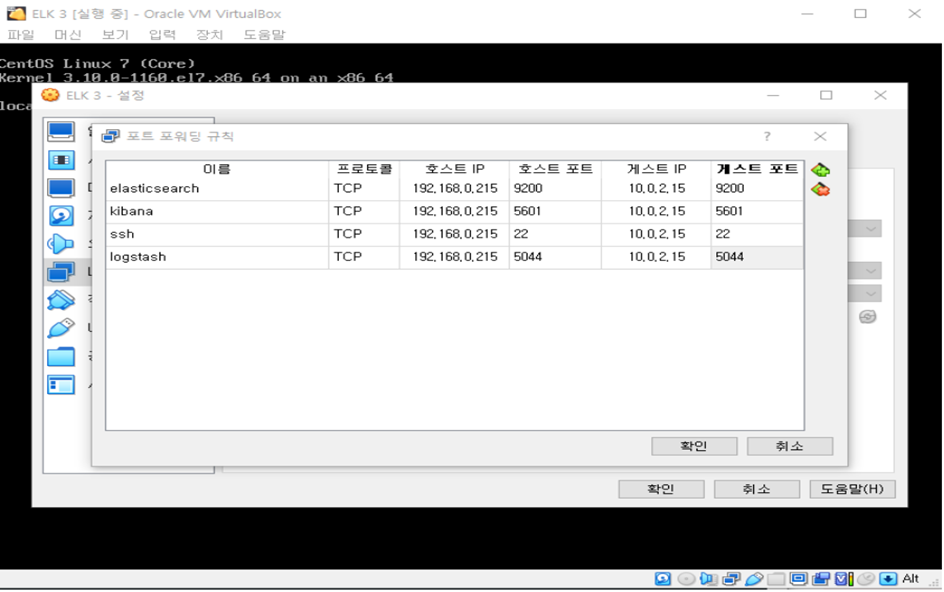Click mouse integration status bar indicator
This screenshot has height=592, width=944.
pyautogui.click(x=866, y=579)
